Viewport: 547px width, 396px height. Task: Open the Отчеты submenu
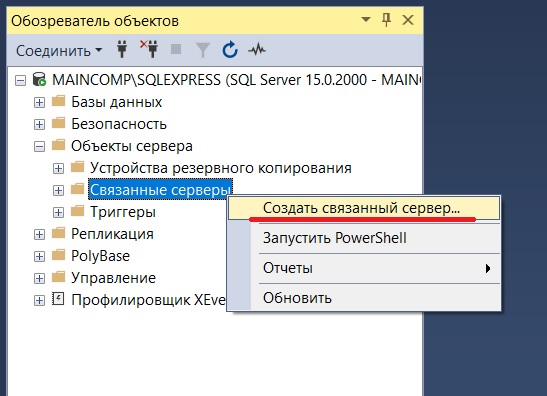[x=364, y=268]
